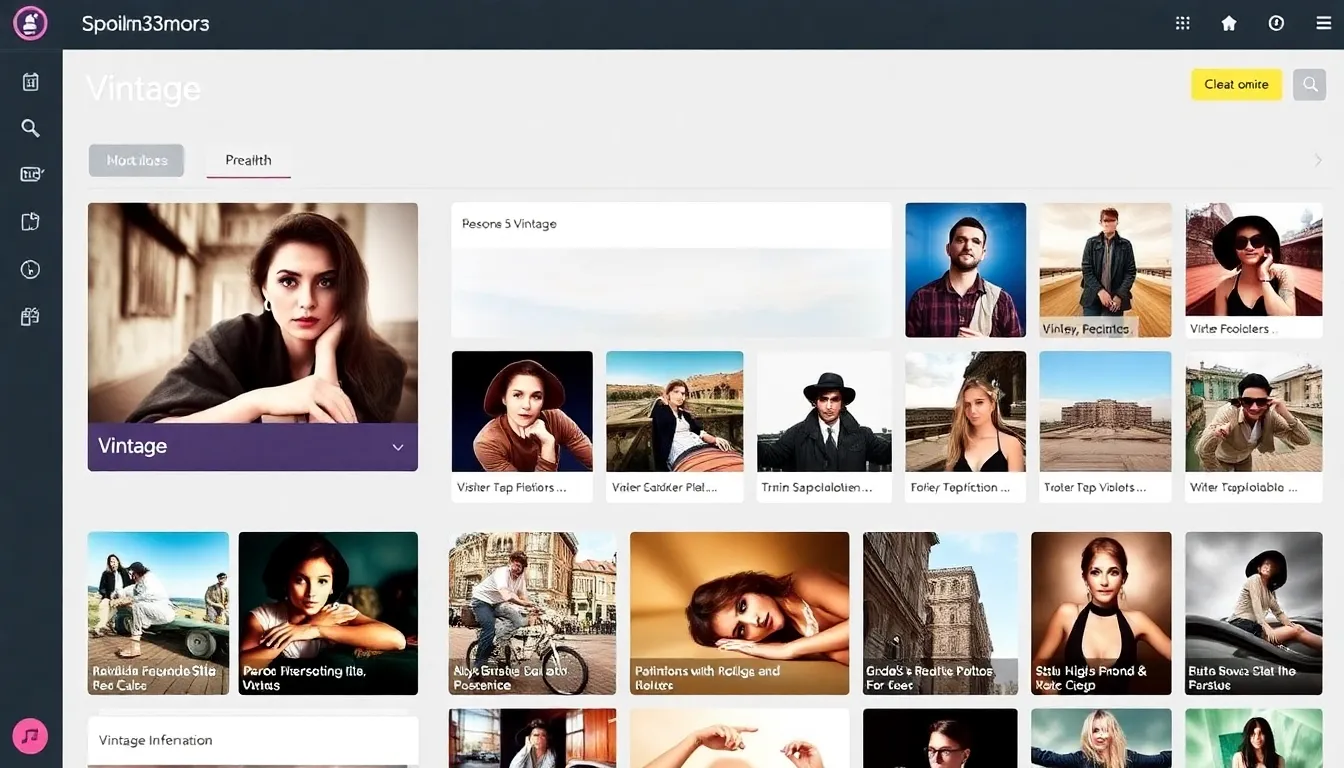
Task: Open the hamburger menu icon
Action: 1323,24
